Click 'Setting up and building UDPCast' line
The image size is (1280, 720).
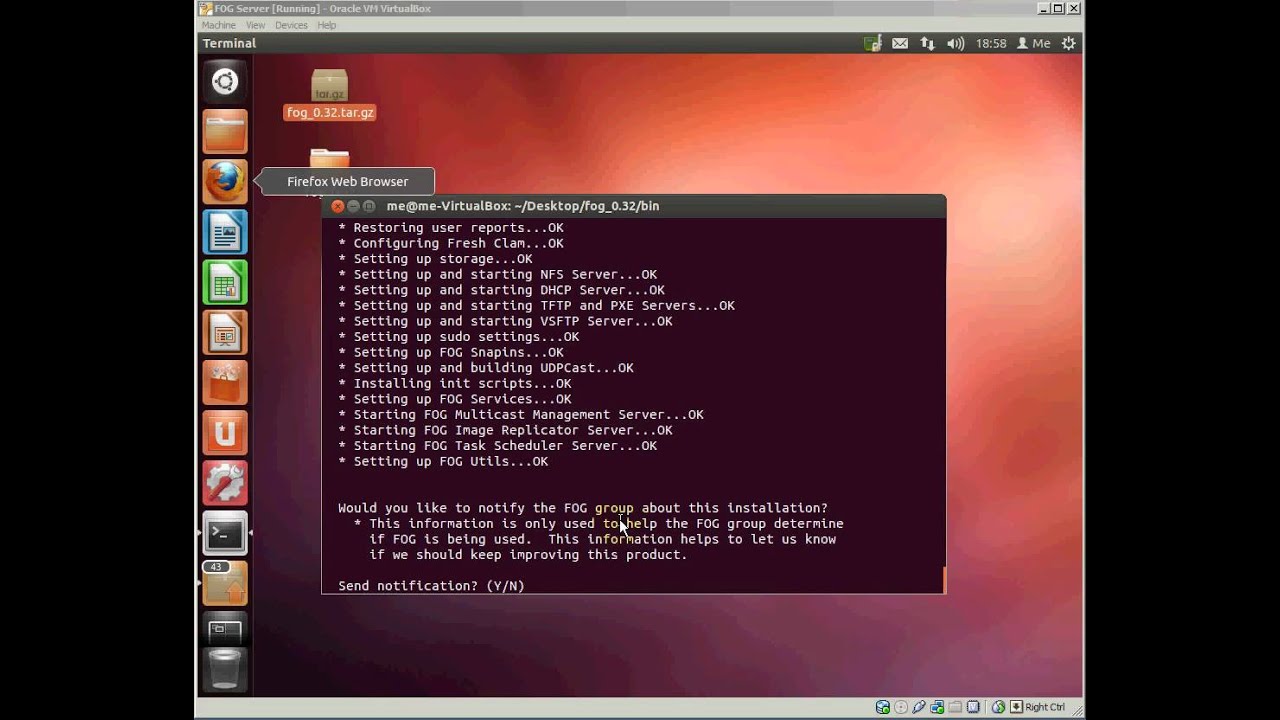pyautogui.click(x=486, y=368)
